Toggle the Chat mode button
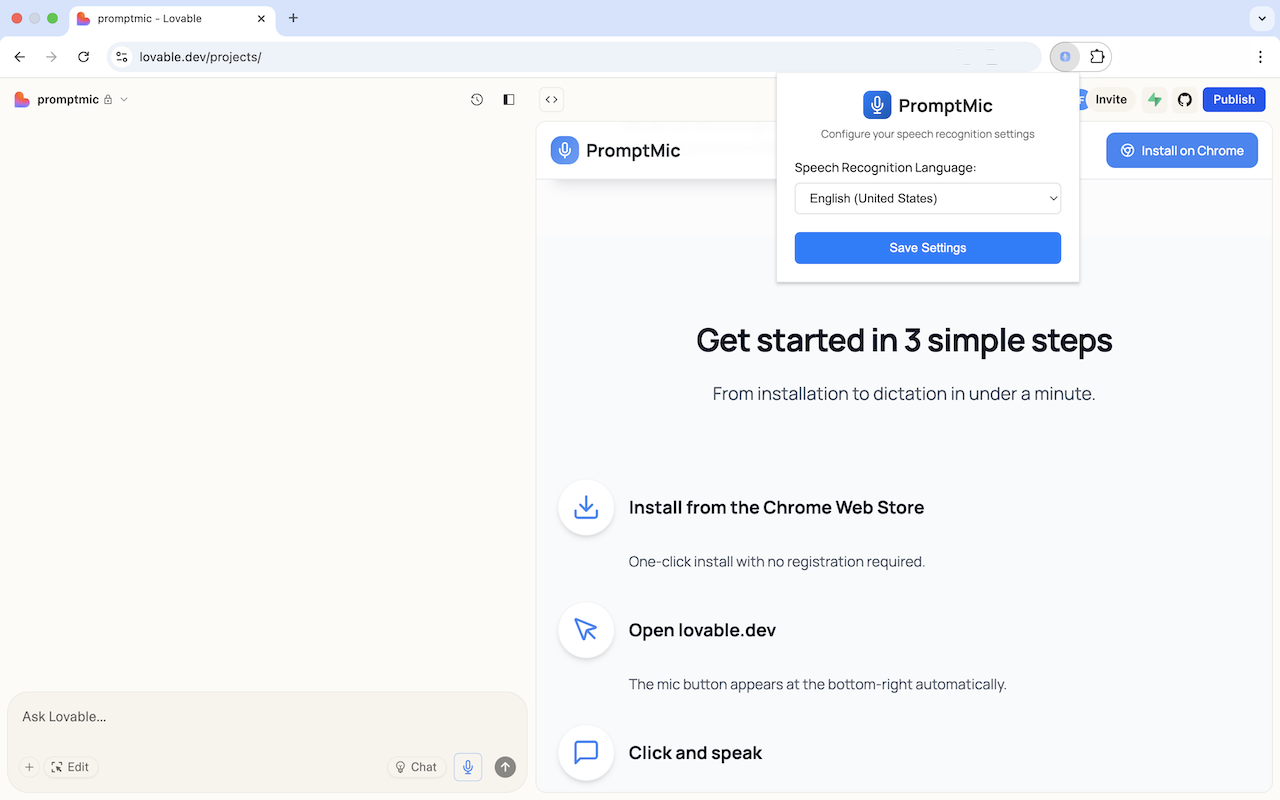This screenshot has width=1280, height=800. [417, 767]
